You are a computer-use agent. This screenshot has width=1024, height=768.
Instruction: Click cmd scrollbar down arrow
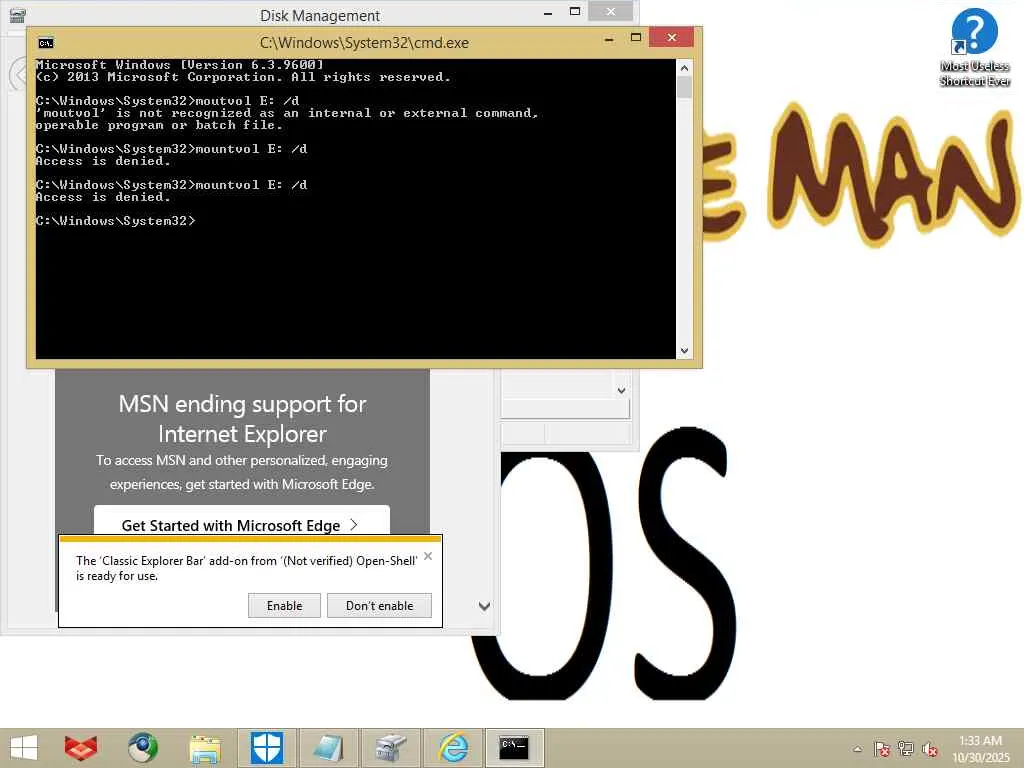click(684, 351)
